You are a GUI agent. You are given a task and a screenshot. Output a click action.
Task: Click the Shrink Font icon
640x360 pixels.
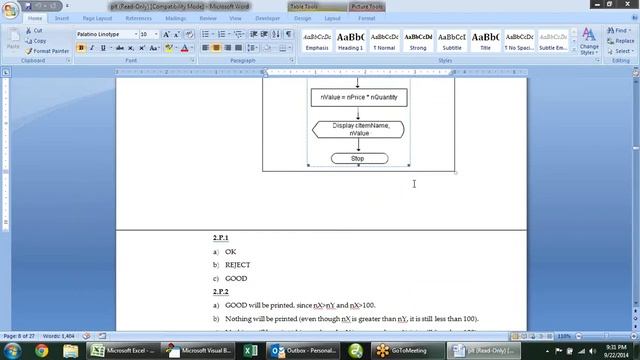(177, 34)
